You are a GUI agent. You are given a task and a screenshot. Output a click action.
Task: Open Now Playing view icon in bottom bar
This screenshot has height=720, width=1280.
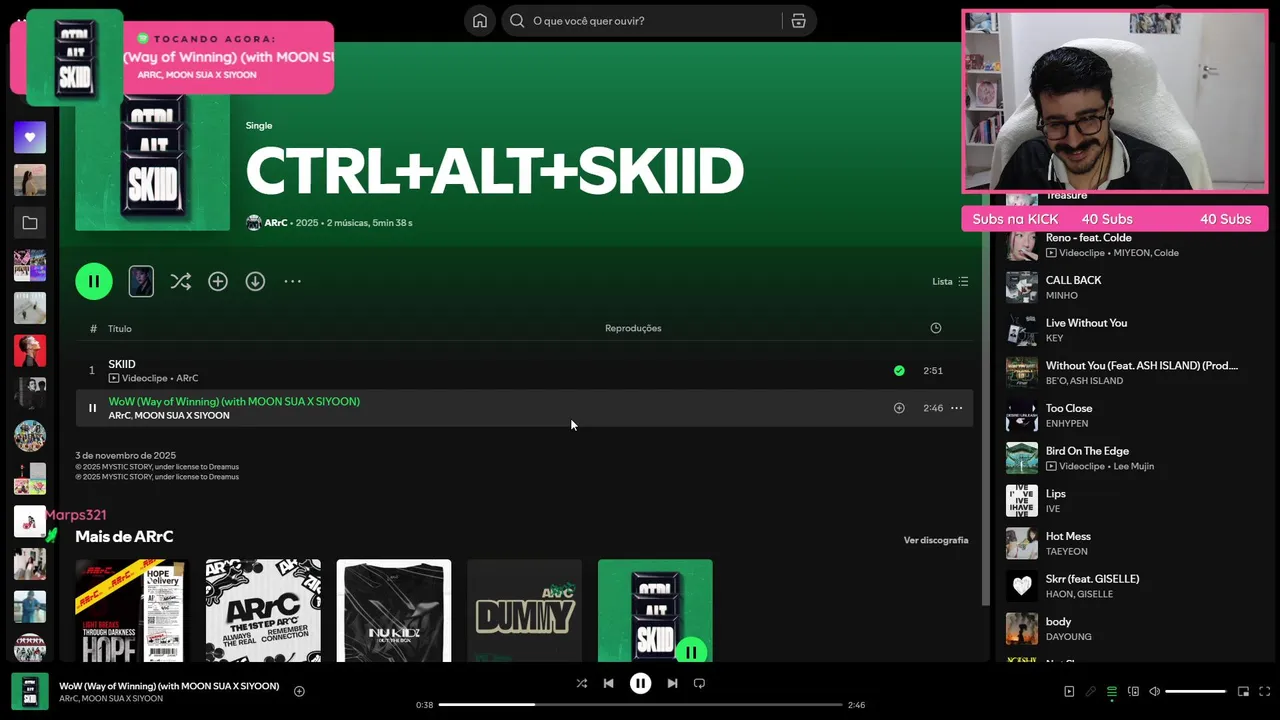point(1069,691)
